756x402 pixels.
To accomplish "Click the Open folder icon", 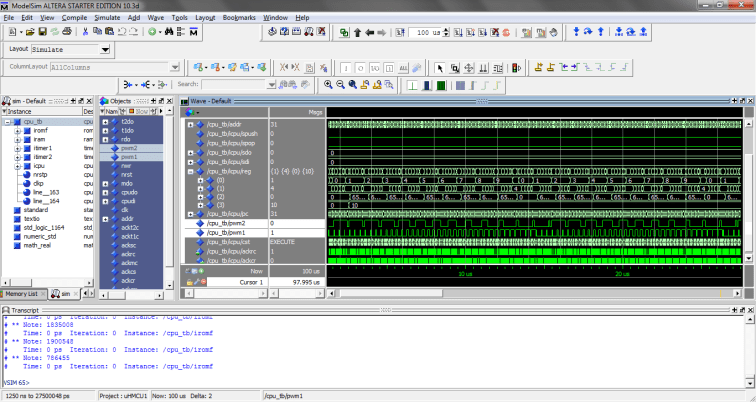I will (30, 32).
